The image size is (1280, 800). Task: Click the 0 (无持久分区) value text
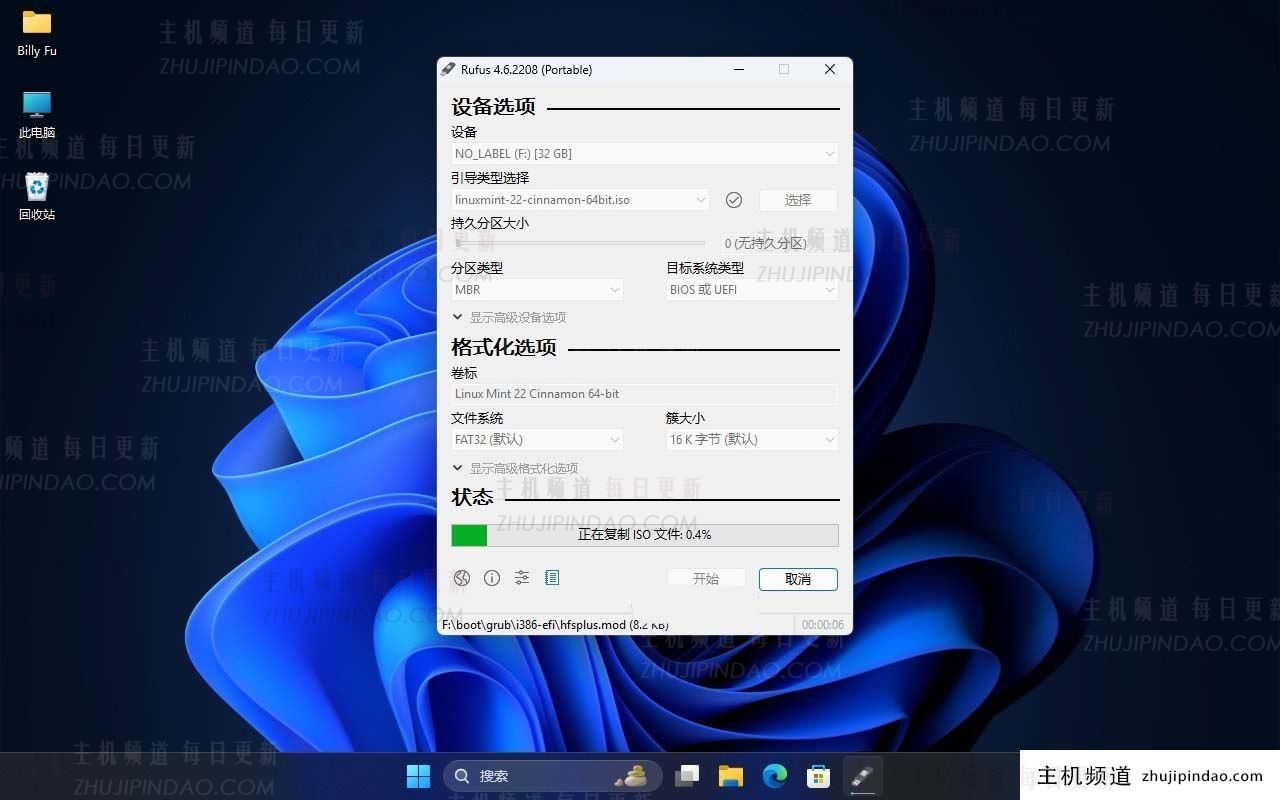pos(765,243)
